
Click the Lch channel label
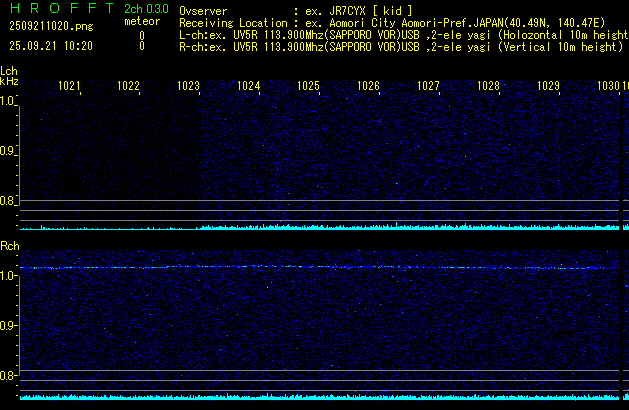(x=9, y=71)
